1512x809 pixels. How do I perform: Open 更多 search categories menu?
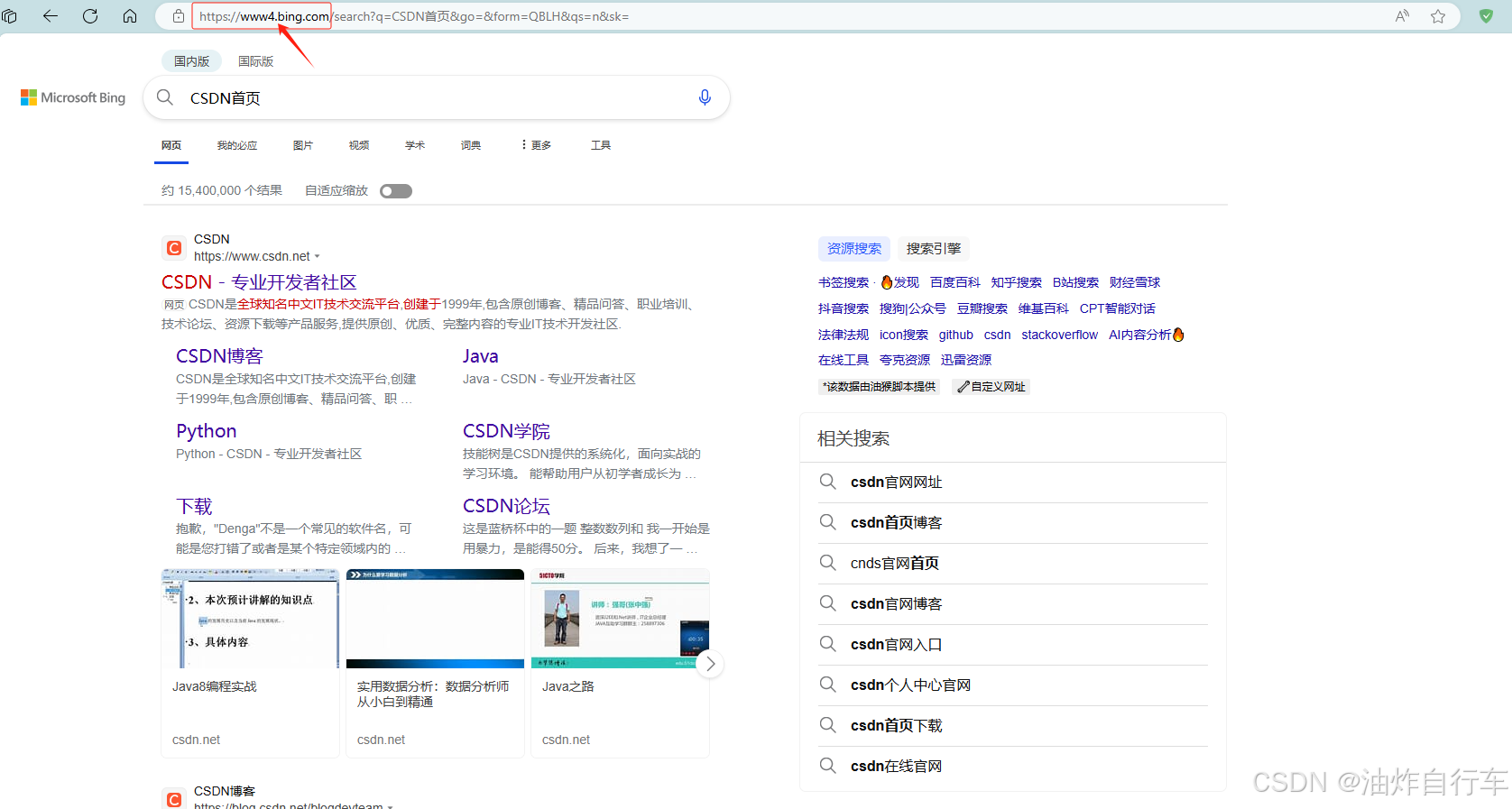[536, 145]
